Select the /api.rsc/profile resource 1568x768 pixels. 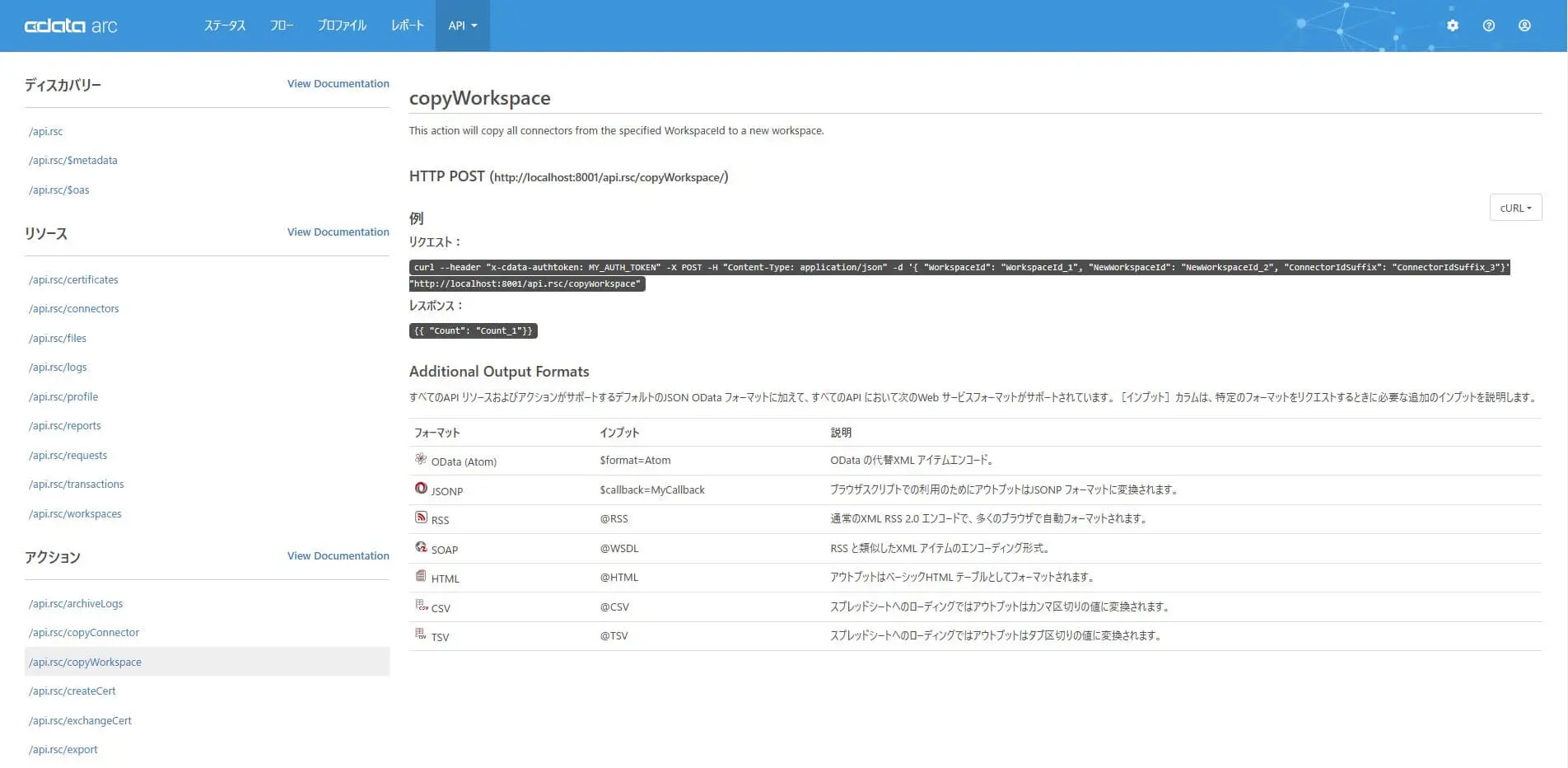(63, 397)
